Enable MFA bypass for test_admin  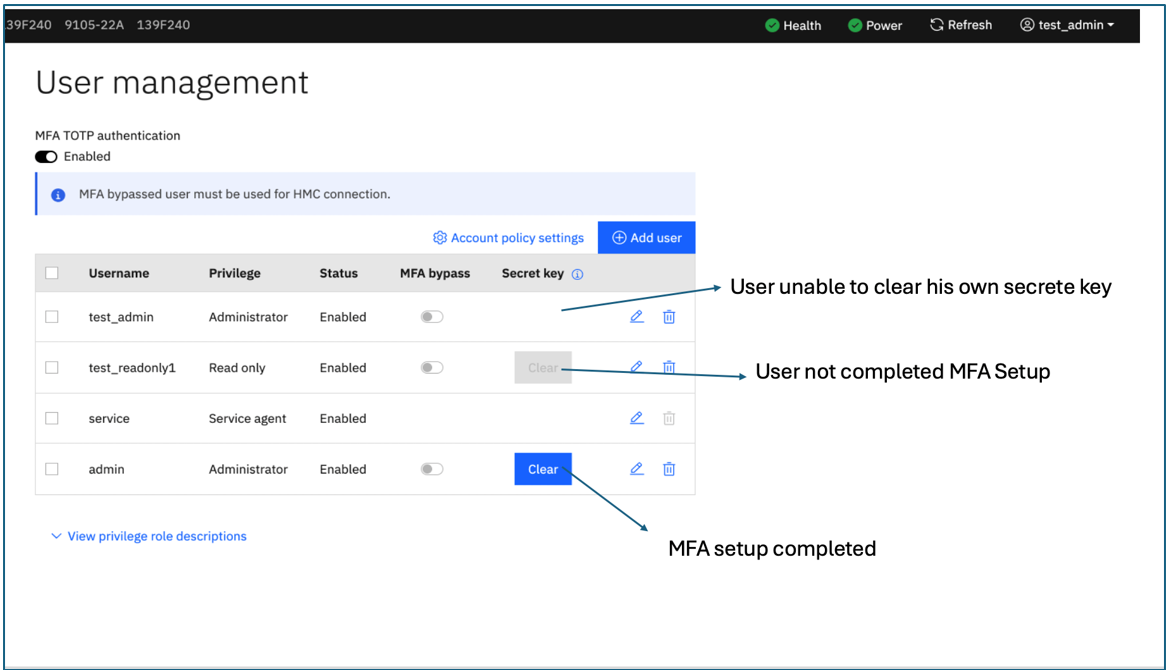[x=432, y=316]
